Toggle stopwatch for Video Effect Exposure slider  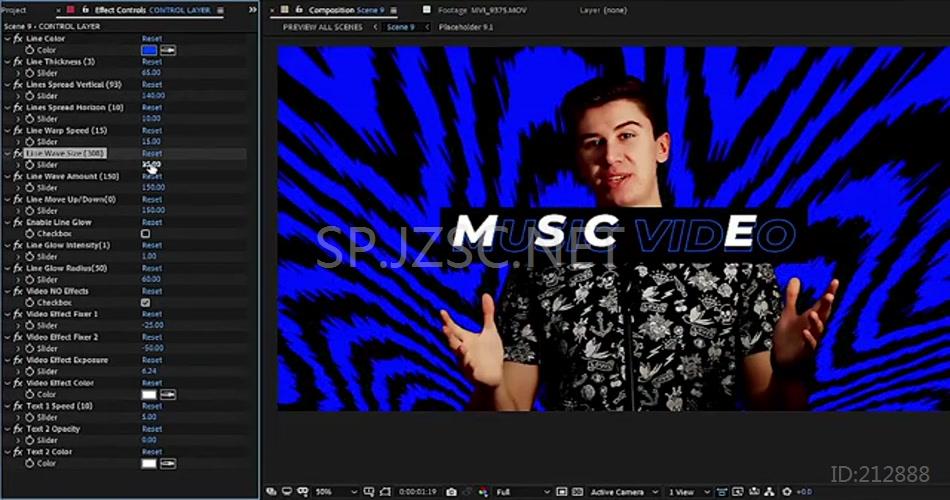pos(30,372)
